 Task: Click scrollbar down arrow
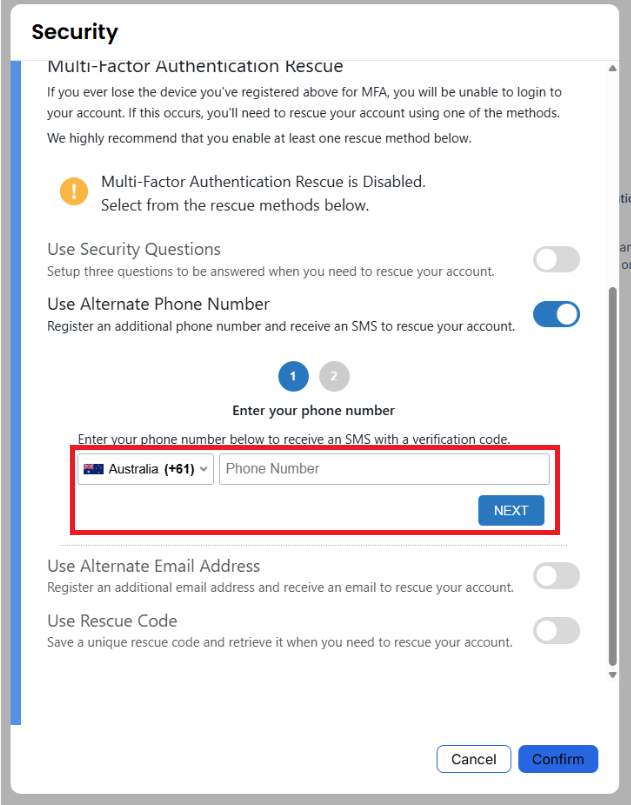613,675
